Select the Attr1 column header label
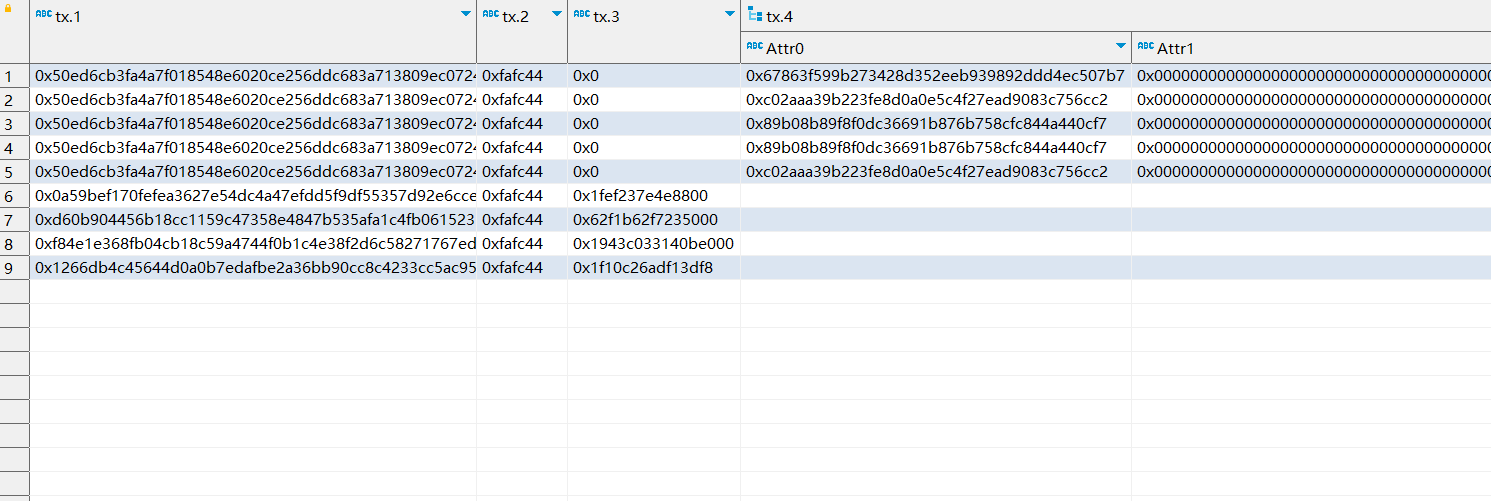Image resolution: width=1491 pixels, height=501 pixels. (1176, 48)
